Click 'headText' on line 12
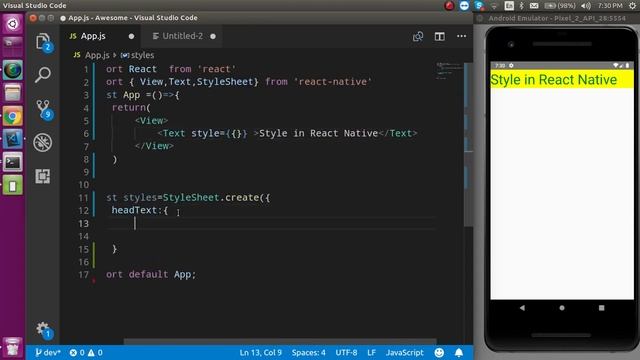Image resolution: width=640 pixels, height=360 pixels. pyautogui.click(x=134, y=211)
